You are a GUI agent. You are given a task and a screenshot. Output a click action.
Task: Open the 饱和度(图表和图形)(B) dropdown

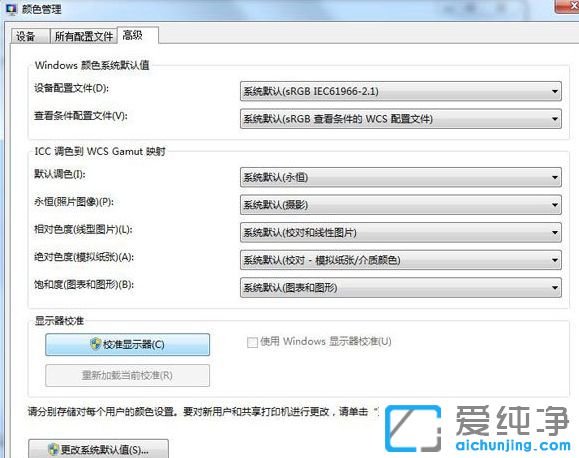pos(401,288)
